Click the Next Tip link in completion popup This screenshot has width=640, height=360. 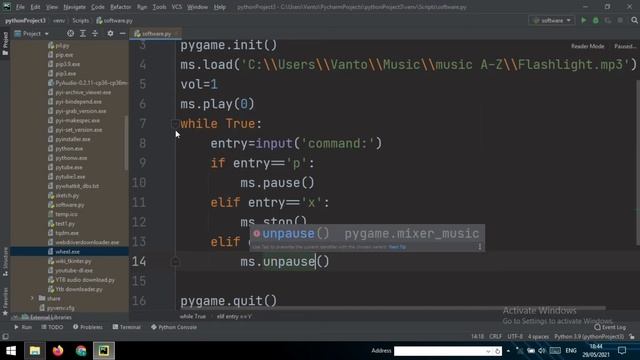point(397,247)
